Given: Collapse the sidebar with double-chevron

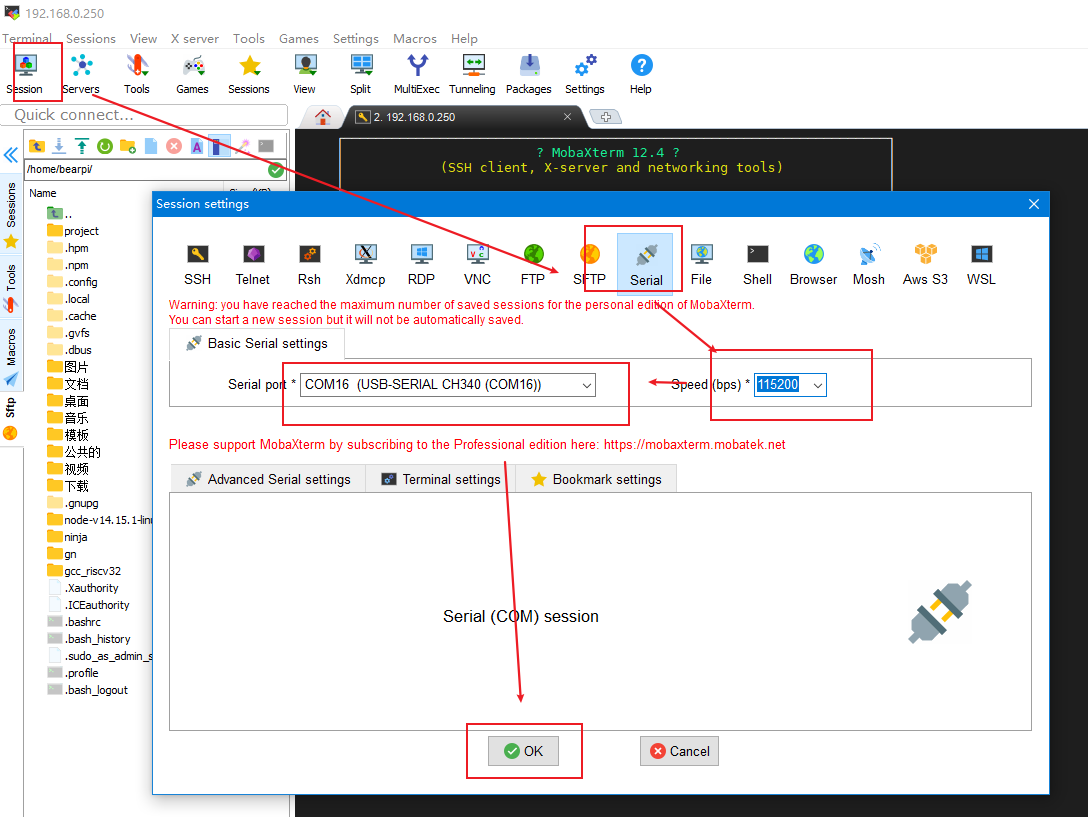Looking at the screenshot, I should pos(10,155).
